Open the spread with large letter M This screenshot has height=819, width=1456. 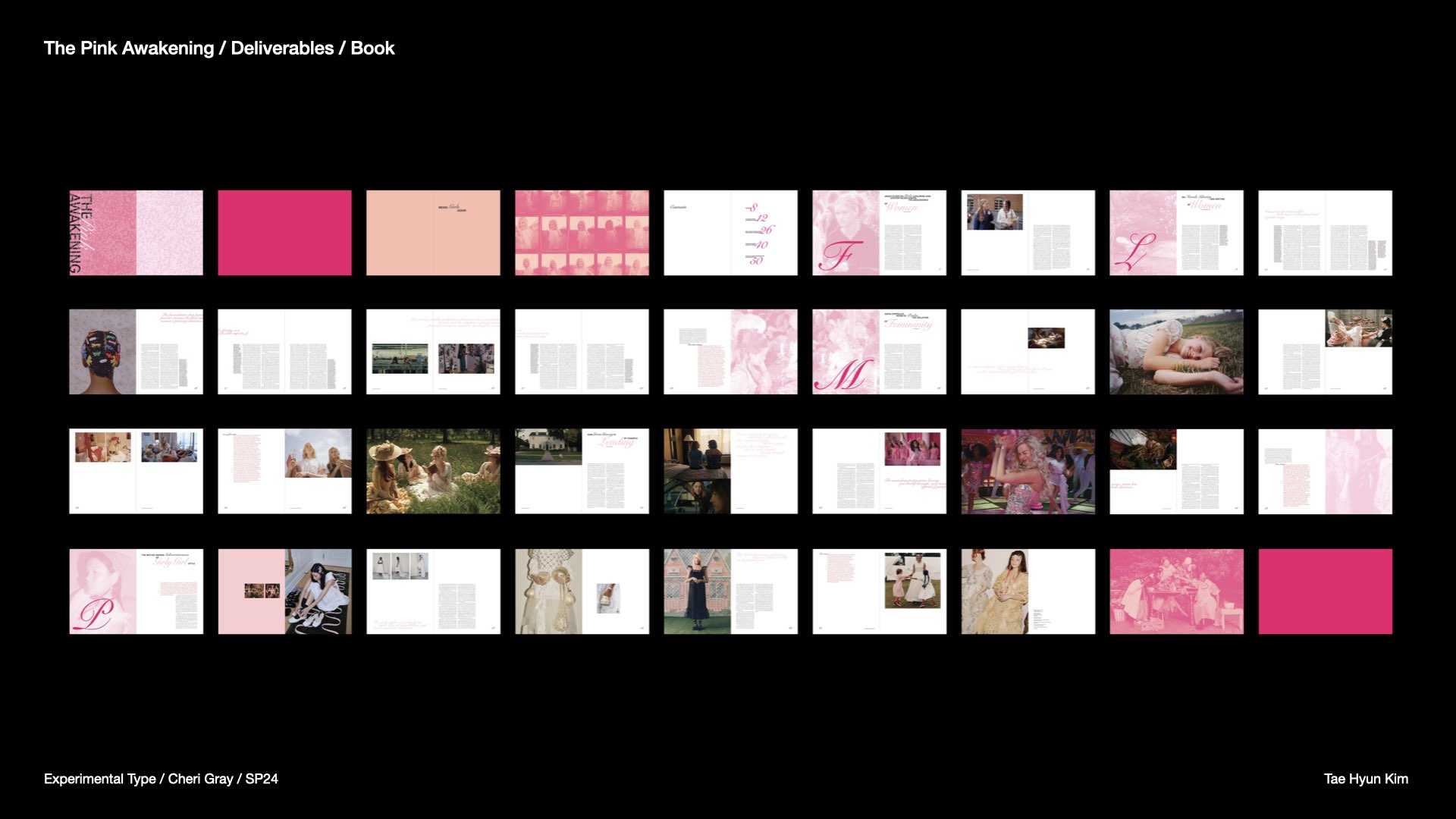coord(879,352)
